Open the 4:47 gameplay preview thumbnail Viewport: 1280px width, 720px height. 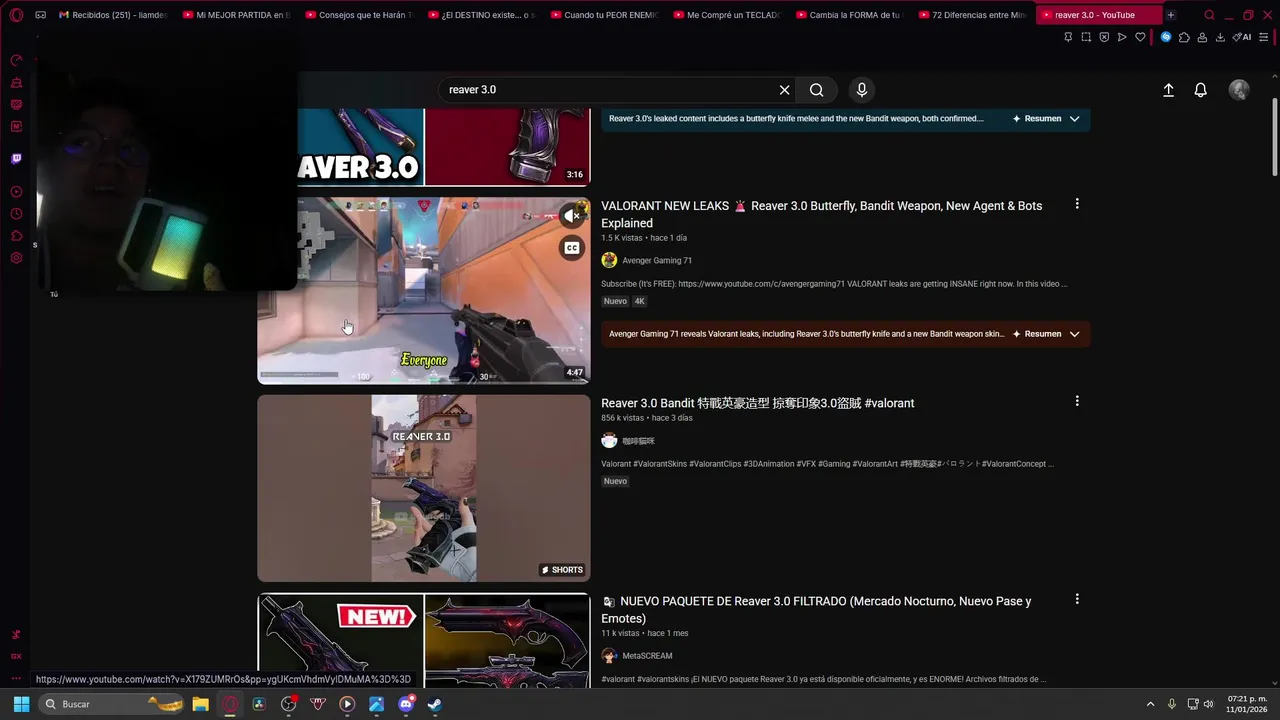pos(424,291)
